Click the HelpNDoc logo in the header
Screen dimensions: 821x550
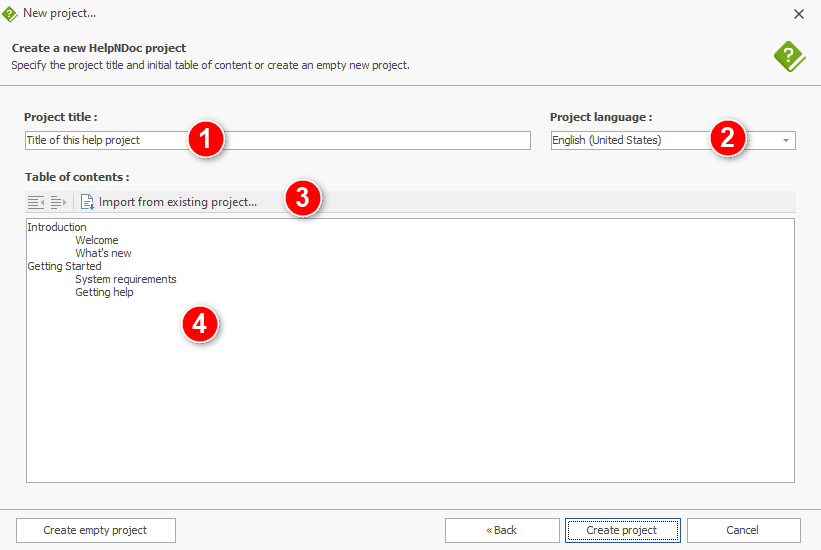coord(790,57)
